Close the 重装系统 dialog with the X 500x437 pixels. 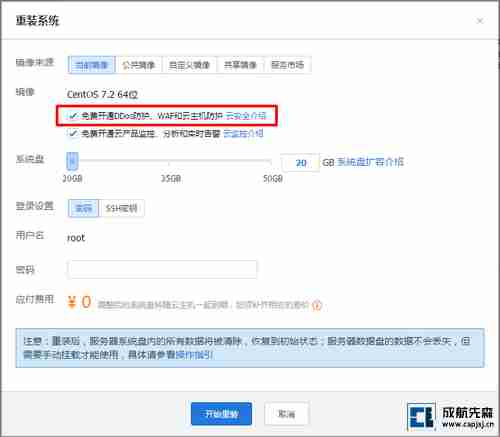480,21
